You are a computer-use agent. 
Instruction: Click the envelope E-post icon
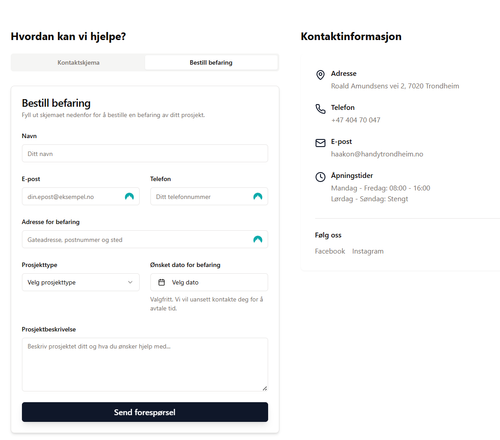pyautogui.click(x=320, y=143)
